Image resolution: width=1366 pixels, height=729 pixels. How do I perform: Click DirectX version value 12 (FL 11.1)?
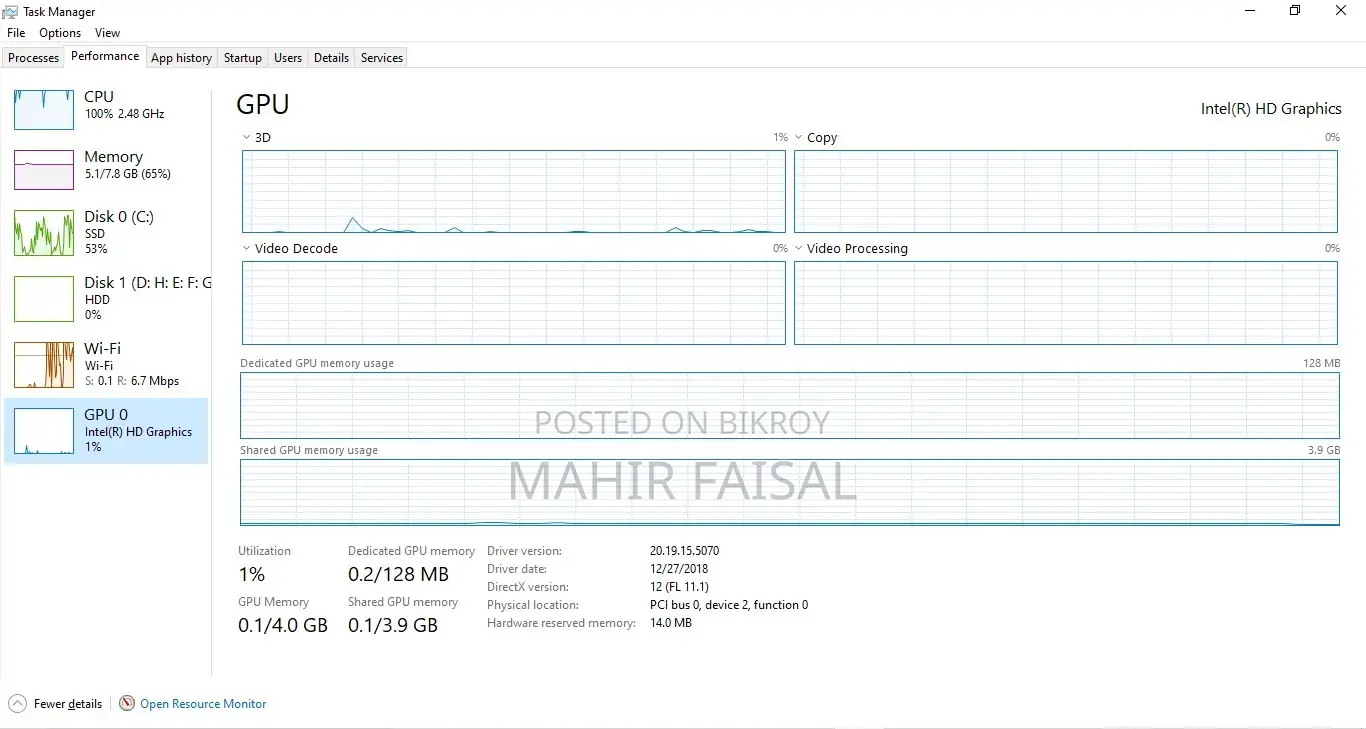[679, 587]
